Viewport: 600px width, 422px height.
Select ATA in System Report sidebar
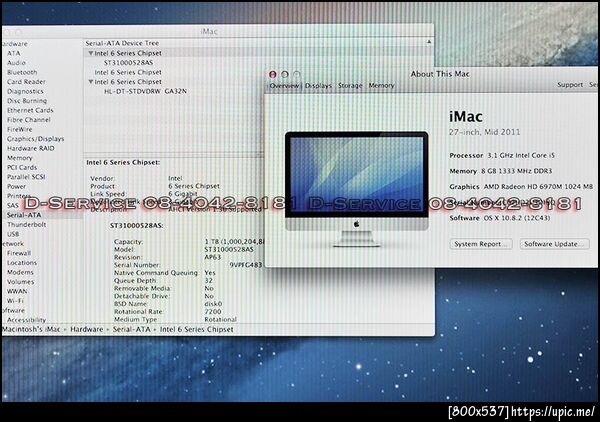pyautogui.click(x=14, y=53)
